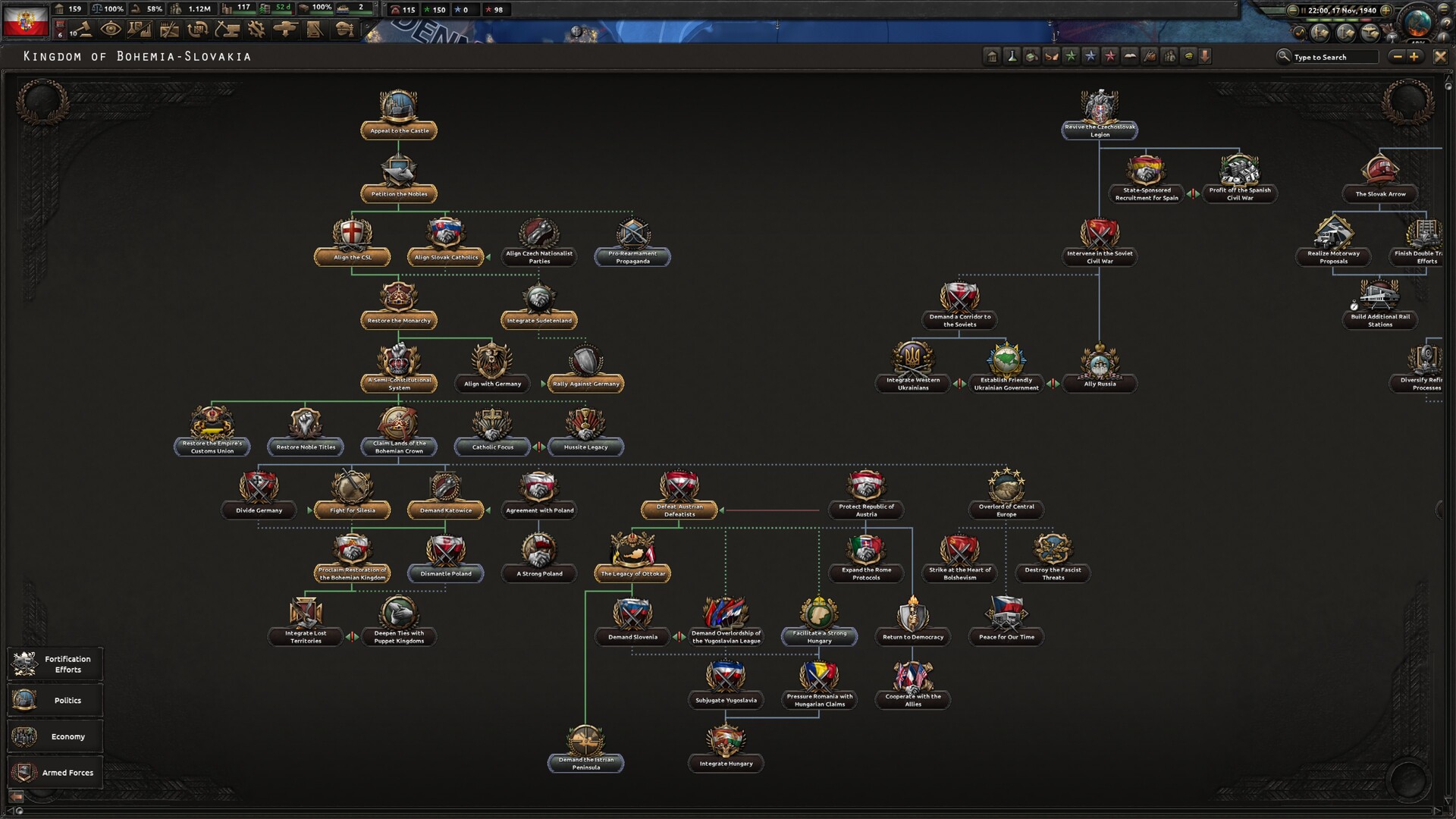Open the Production panel with the gears icon

(x=256, y=29)
